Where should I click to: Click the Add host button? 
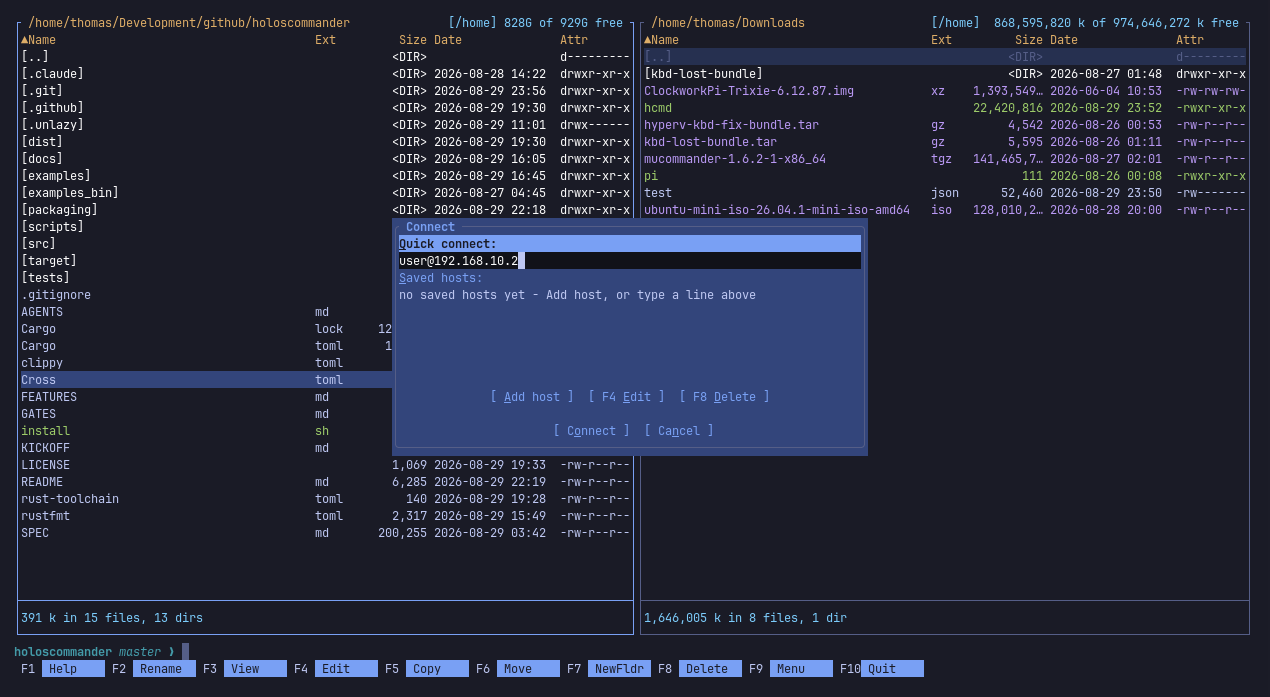(532, 397)
